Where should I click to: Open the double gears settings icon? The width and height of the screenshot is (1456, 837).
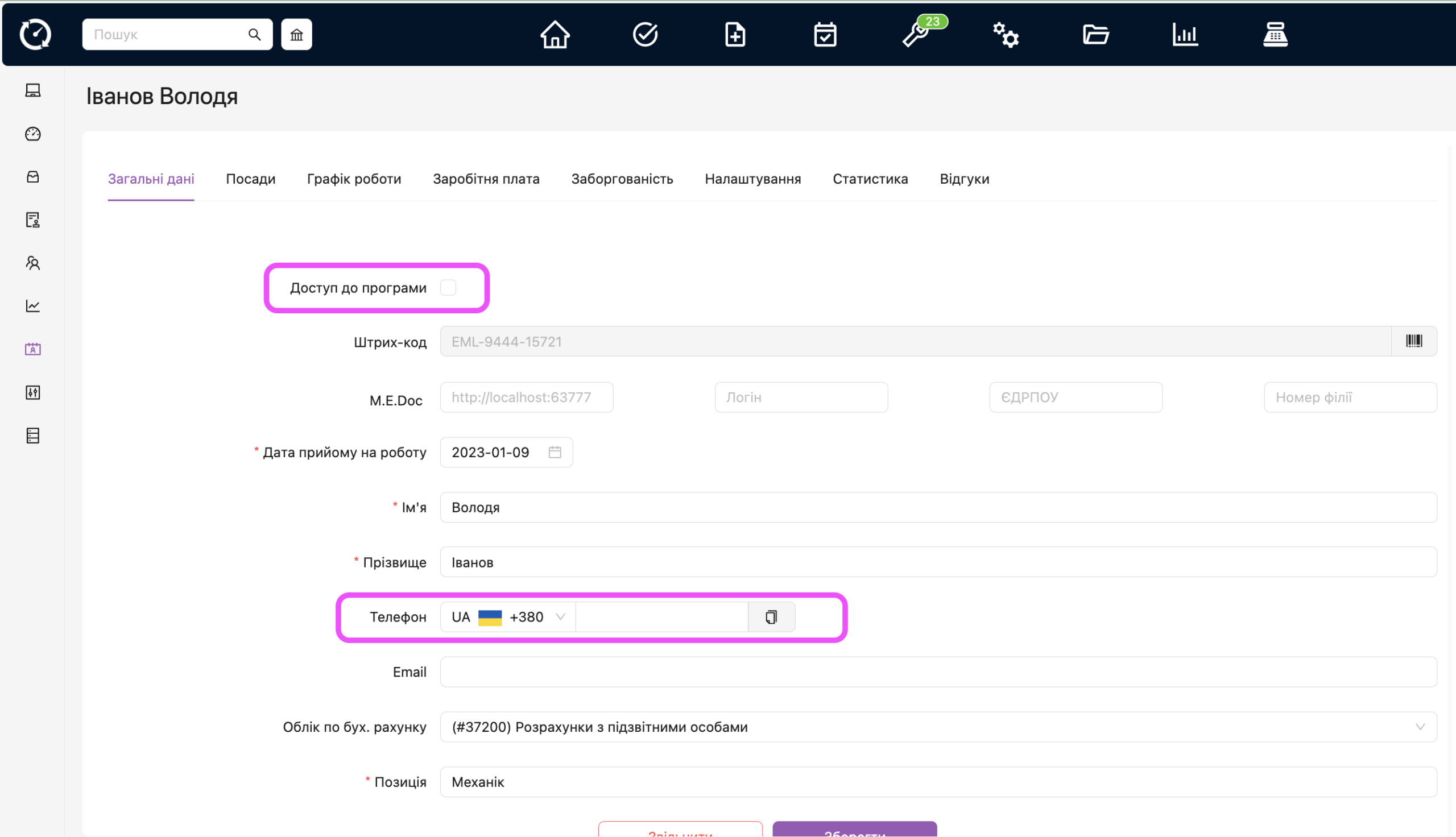(x=1006, y=35)
